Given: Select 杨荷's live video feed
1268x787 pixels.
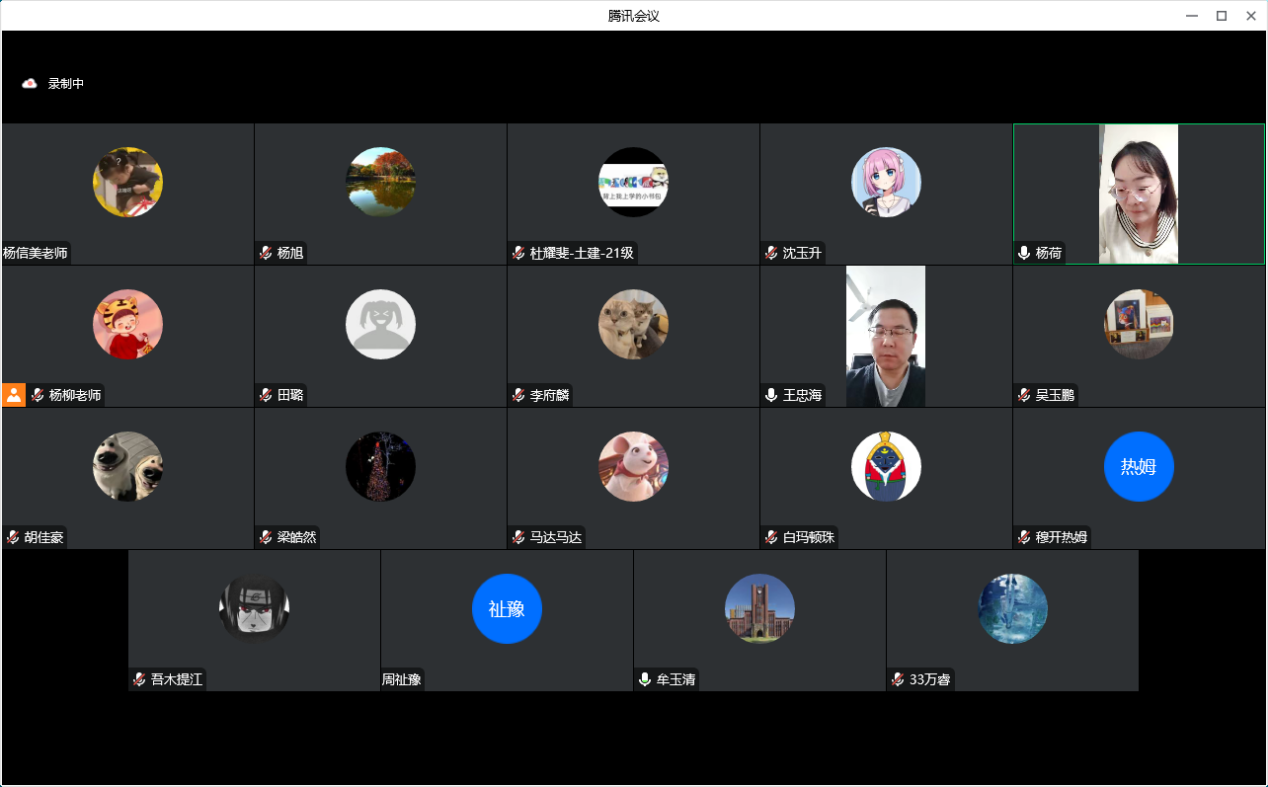Looking at the screenshot, I should coord(1138,194).
